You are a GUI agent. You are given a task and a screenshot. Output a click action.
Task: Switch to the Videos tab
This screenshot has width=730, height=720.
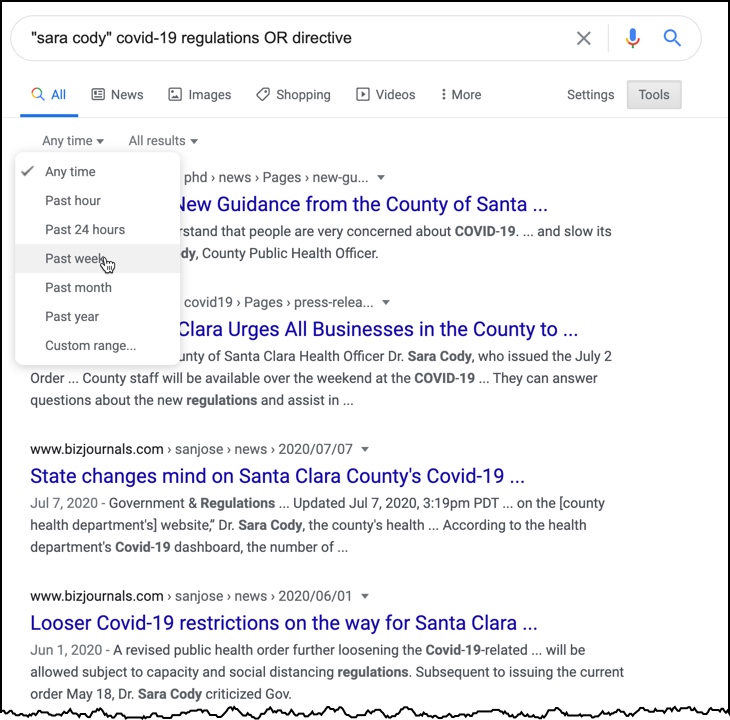pyautogui.click(x=385, y=94)
